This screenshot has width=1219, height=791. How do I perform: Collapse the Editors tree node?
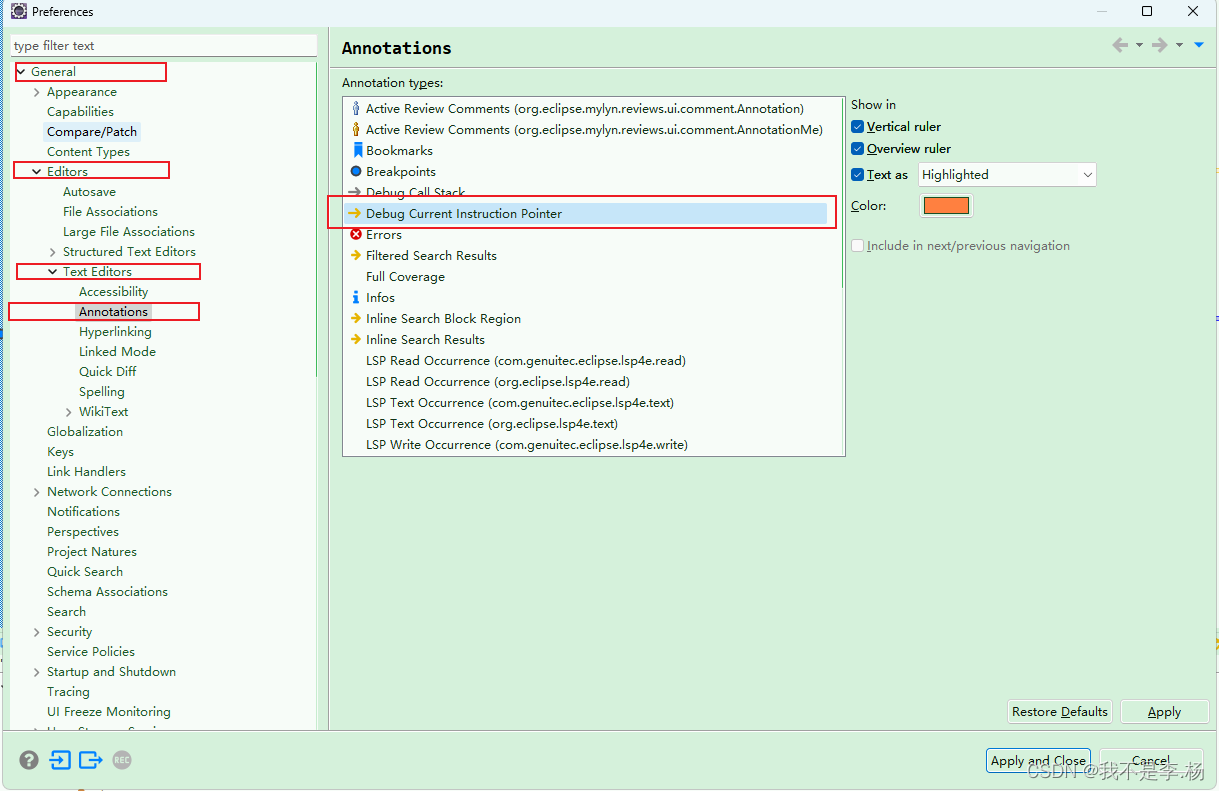coord(37,172)
